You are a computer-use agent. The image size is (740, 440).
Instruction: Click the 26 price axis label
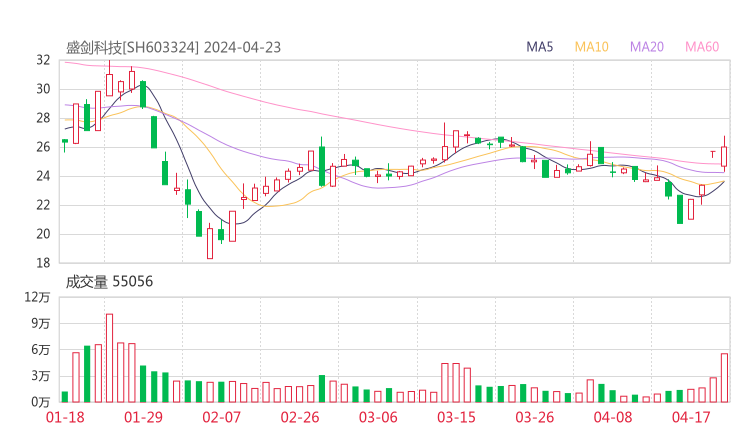pos(43,147)
